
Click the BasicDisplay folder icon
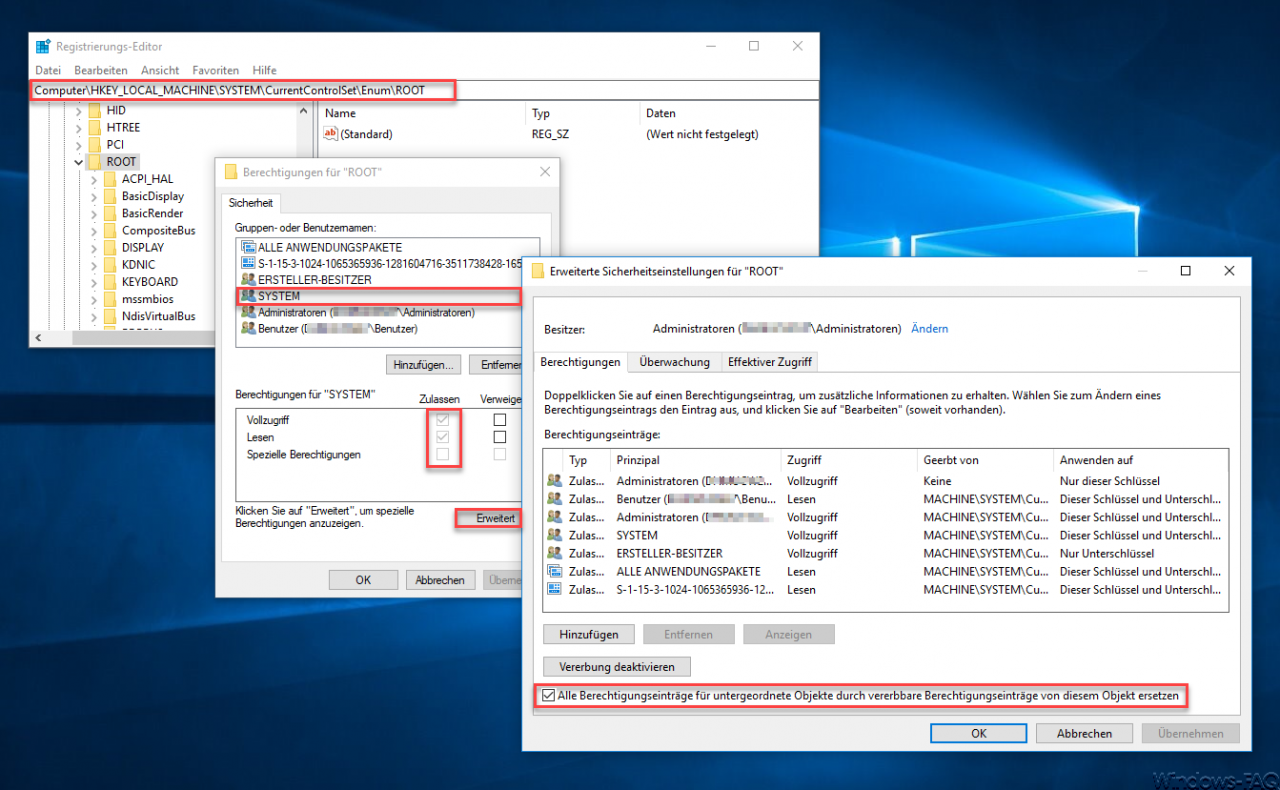pyautogui.click(x=110, y=196)
